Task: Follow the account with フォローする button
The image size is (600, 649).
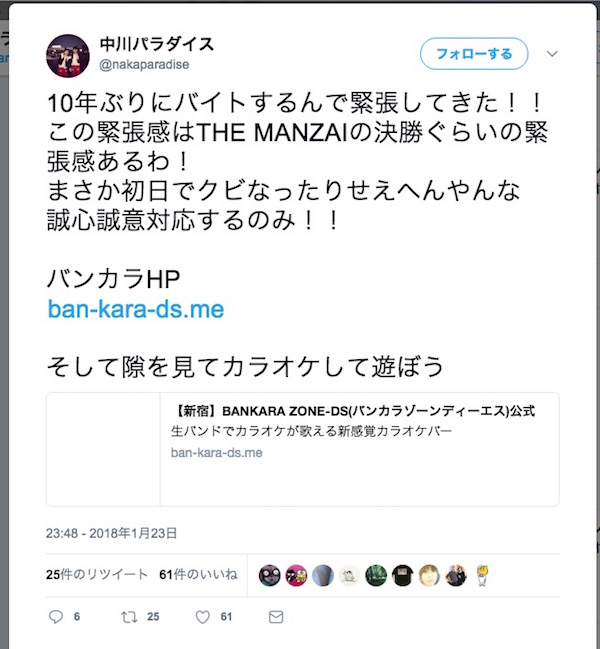Action: tap(474, 54)
